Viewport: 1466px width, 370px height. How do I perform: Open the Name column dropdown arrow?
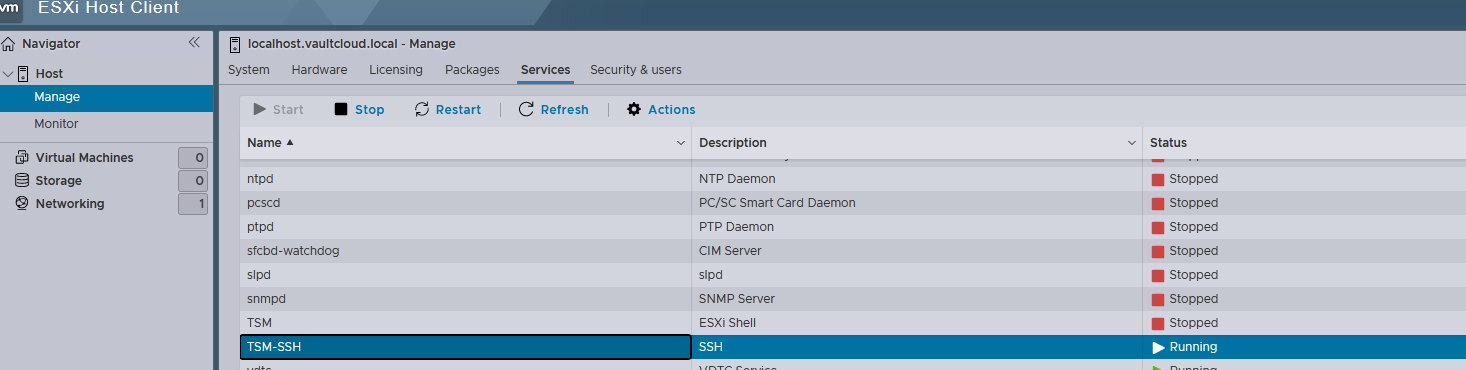click(681, 143)
